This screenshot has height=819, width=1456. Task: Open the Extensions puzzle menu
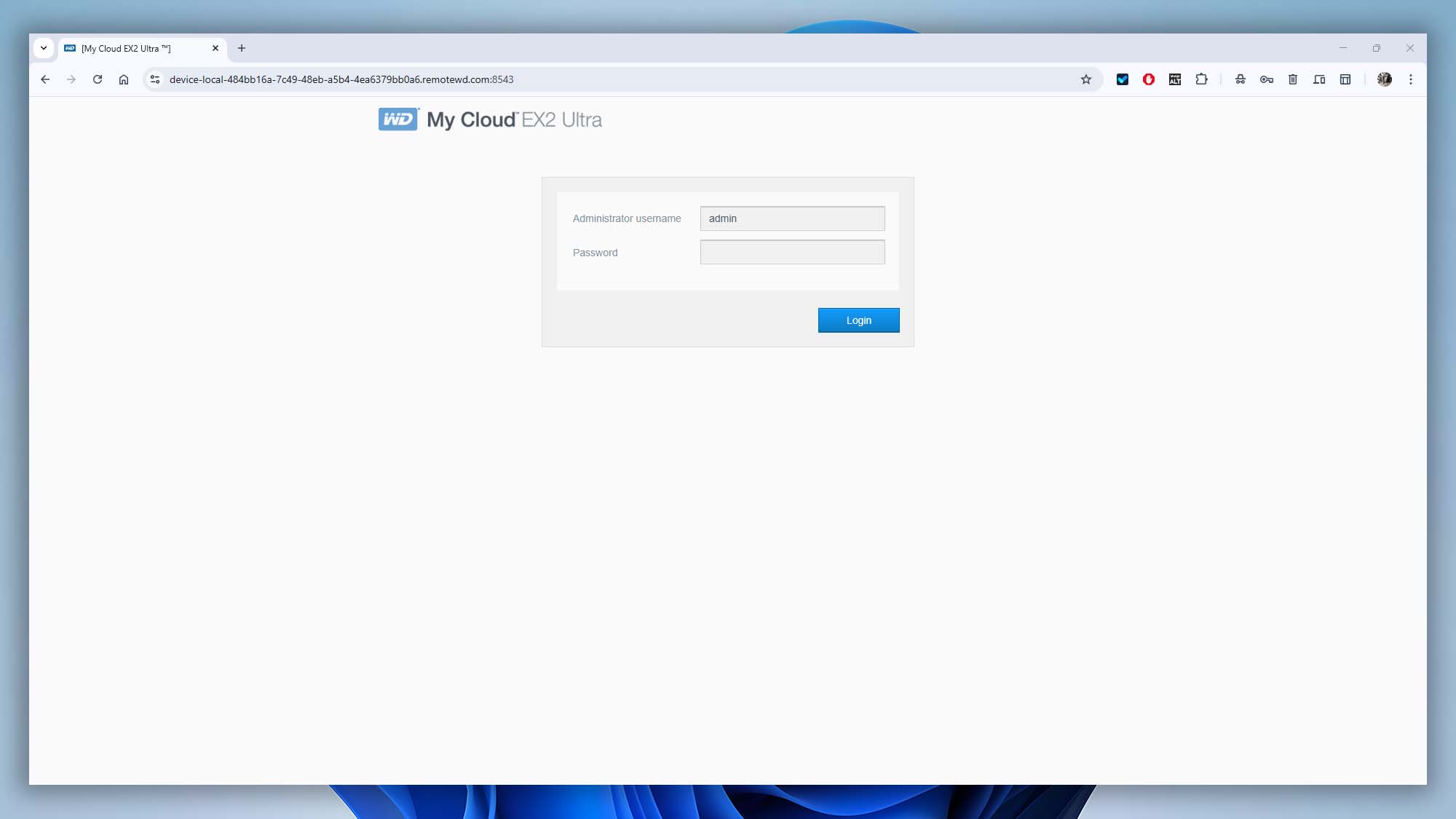point(1202,79)
